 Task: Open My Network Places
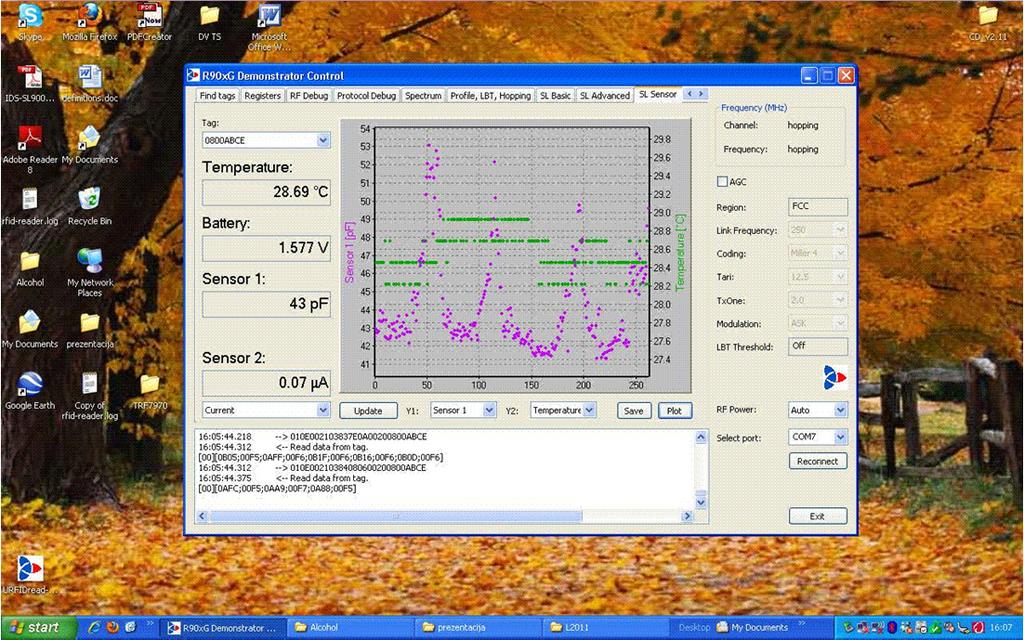pos(90,273)
